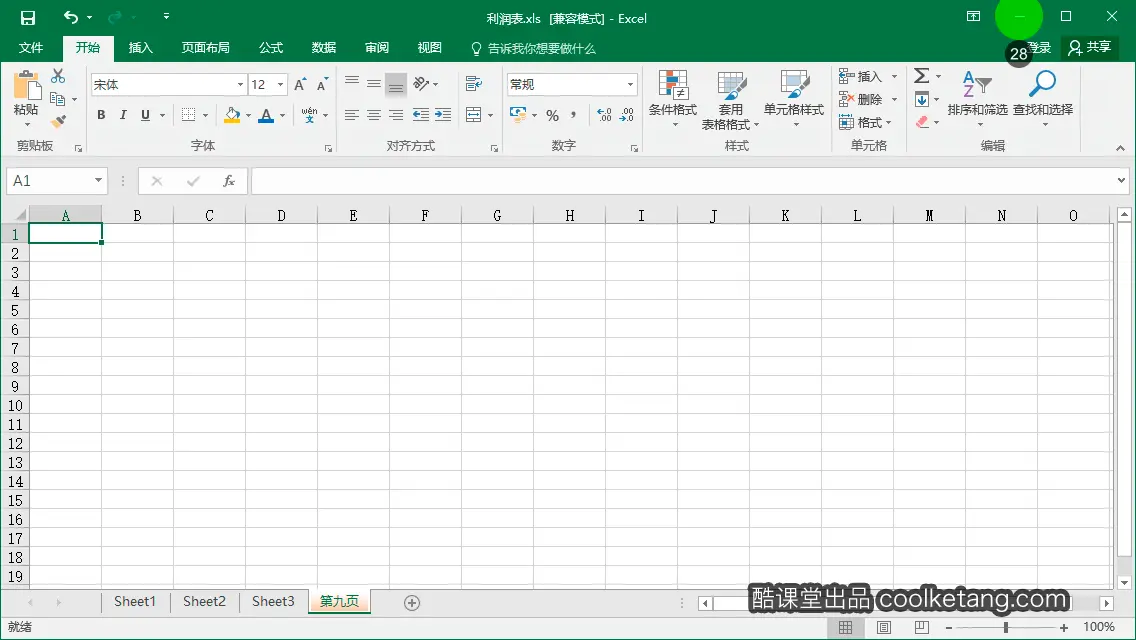
Task: Apply comma style format
Action: tap(573, 115)
